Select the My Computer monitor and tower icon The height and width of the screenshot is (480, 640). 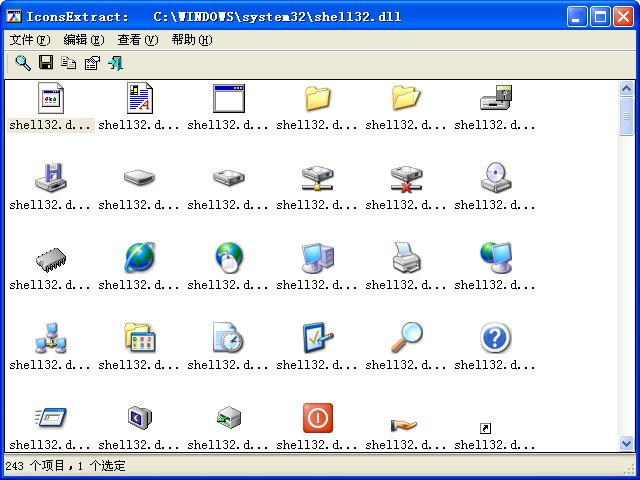click(318, 258)
